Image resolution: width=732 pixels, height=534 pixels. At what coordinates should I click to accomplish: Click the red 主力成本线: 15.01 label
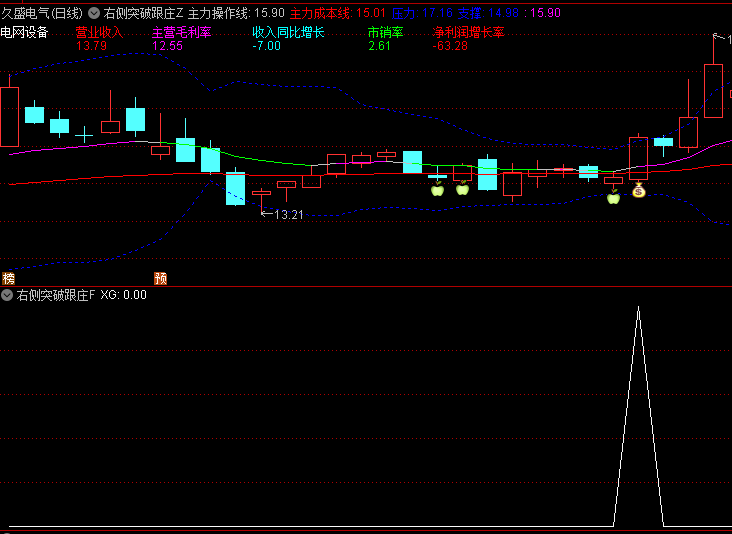(338, 13)
